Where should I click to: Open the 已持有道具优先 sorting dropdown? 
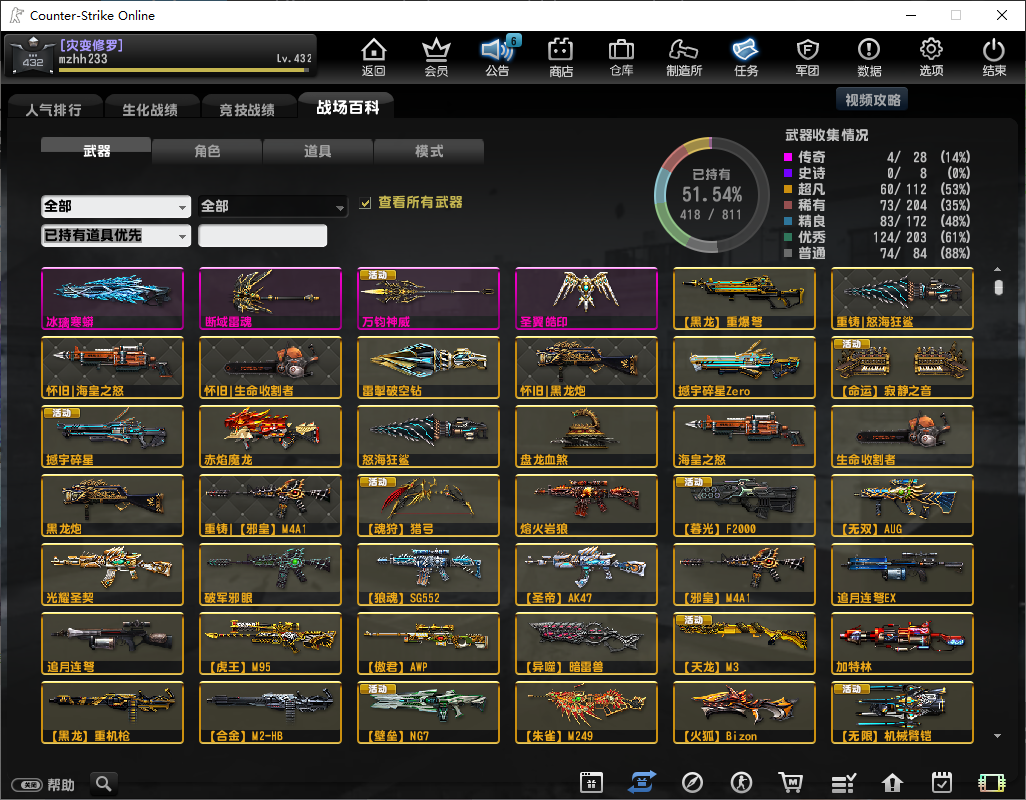click(x=115, y=235)
